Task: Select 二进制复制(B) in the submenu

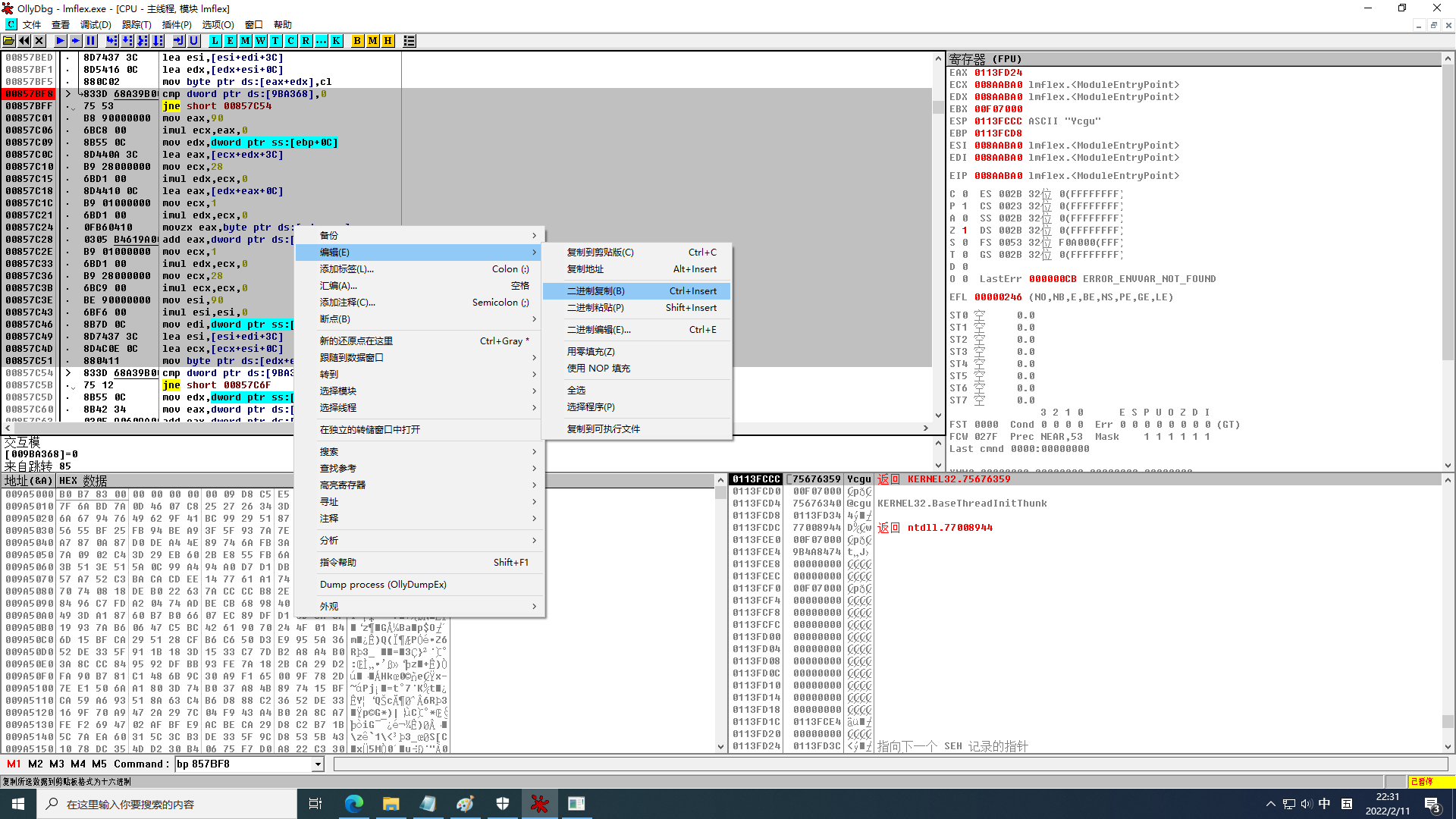Action: coord(596,291)
